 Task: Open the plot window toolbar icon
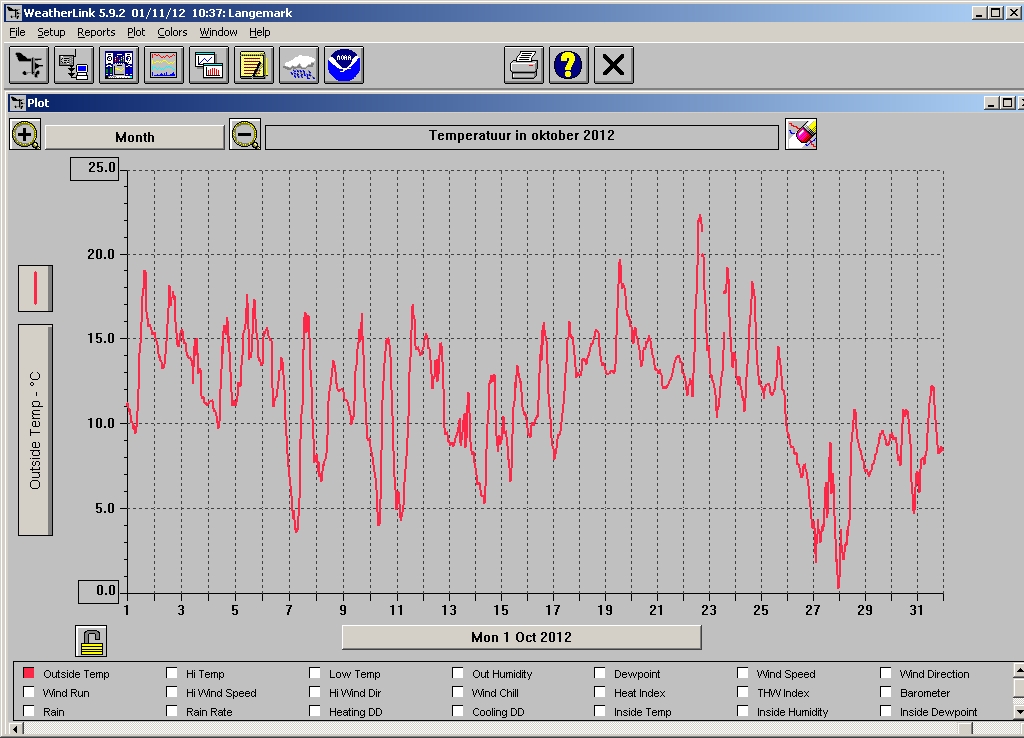pos(209,65)
